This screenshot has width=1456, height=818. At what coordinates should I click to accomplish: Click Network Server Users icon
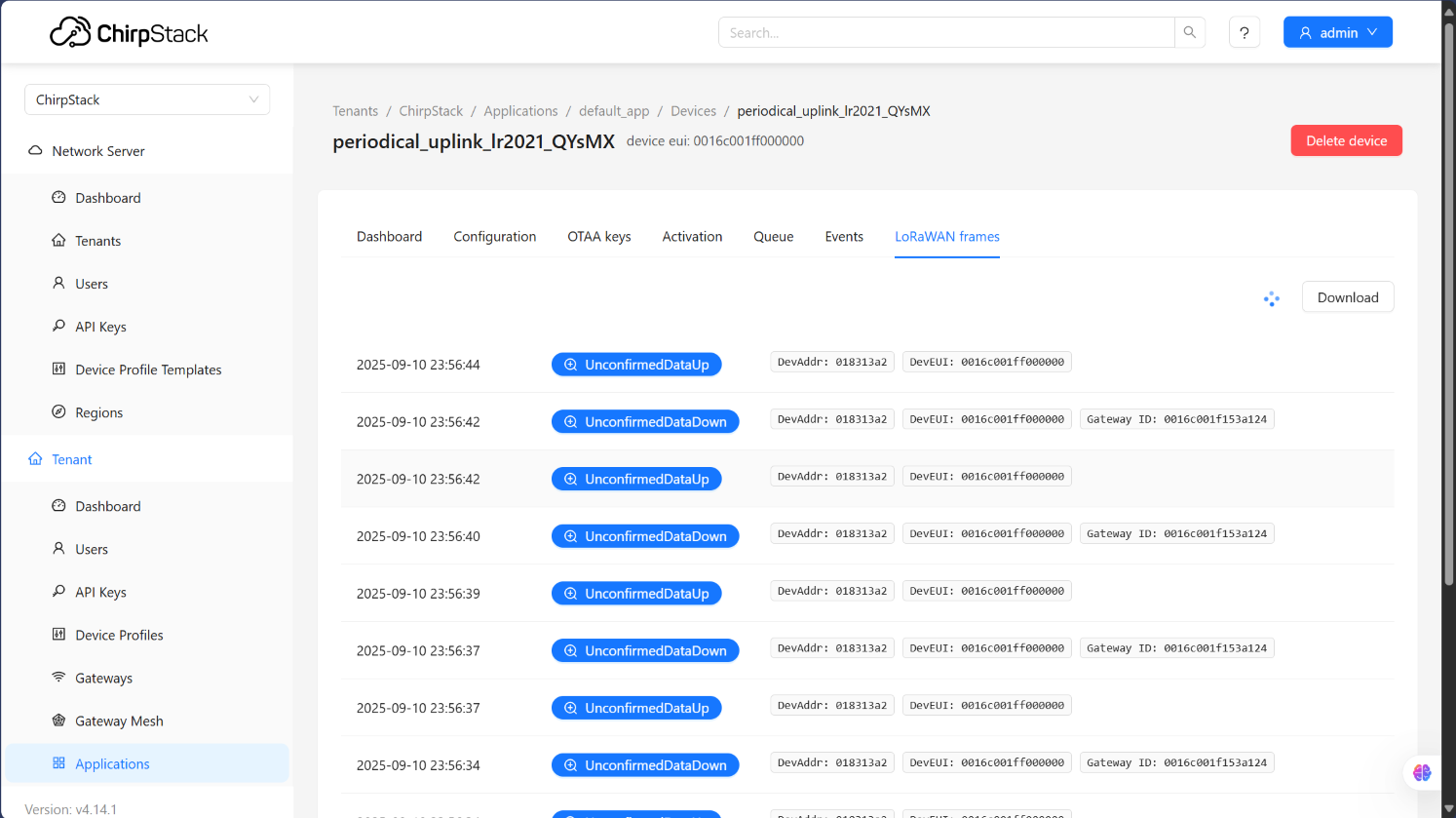(x=58, y=283)
